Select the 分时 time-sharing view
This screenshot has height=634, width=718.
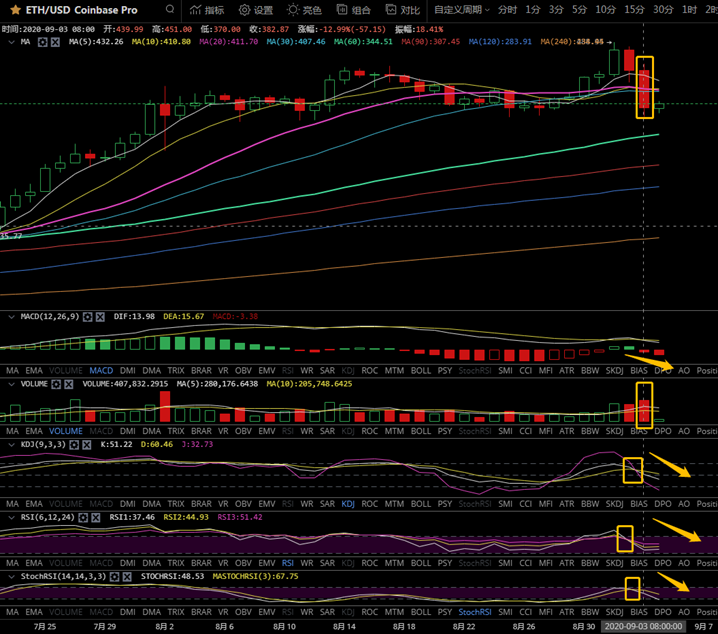tap(508, 10)
